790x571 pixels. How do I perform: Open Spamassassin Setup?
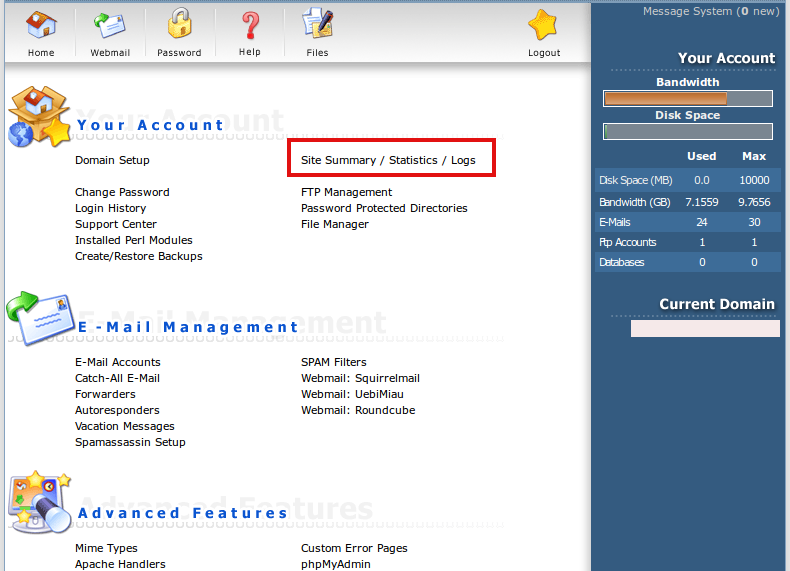(130, 442)
